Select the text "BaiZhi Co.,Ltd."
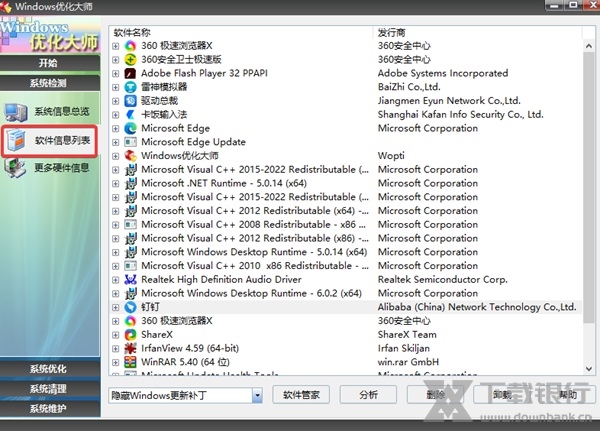This screenshot has height=431, width=600. point(409,87)
